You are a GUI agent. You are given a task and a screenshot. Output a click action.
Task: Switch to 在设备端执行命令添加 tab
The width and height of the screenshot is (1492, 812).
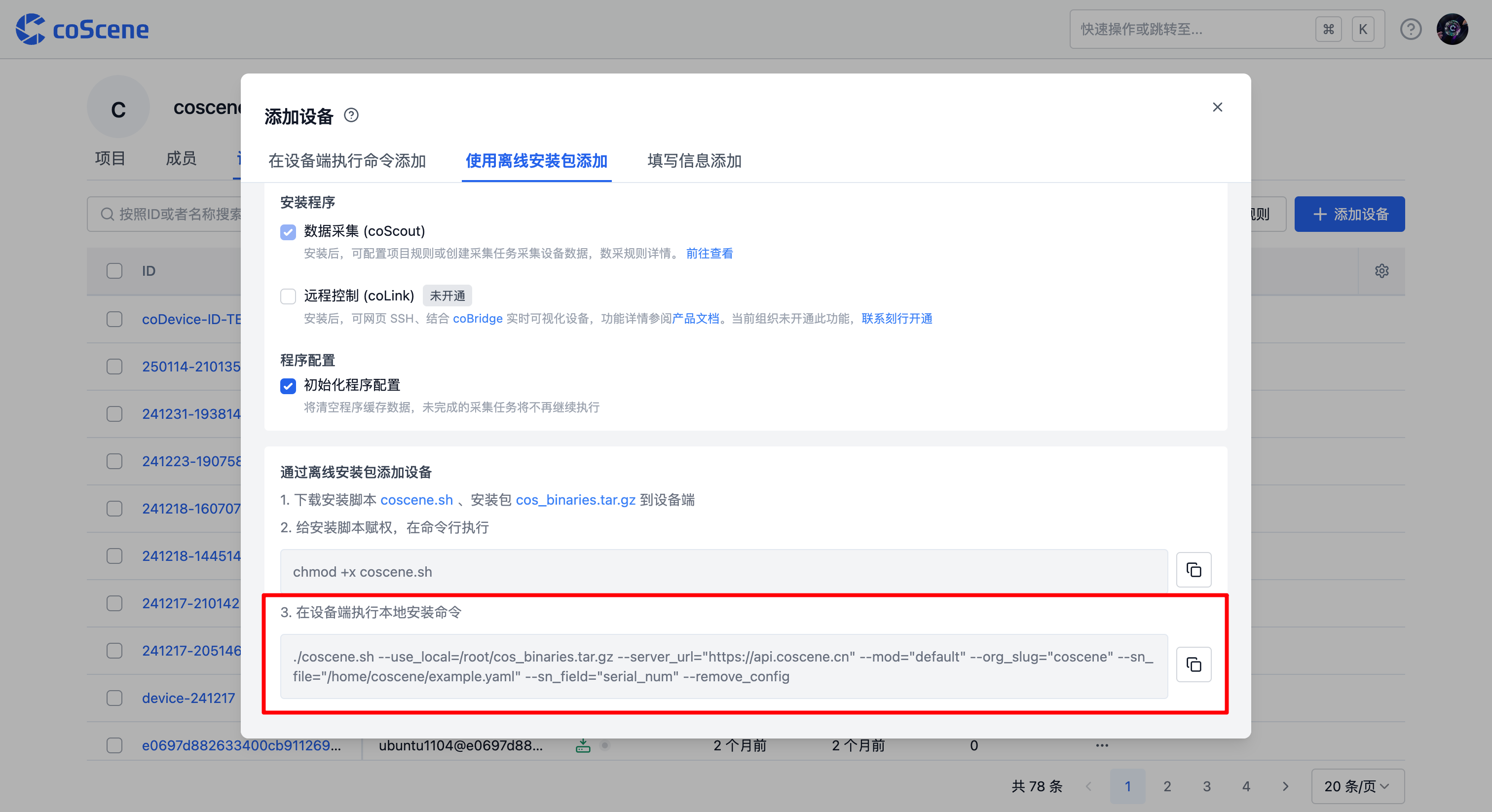pos(347,161)
